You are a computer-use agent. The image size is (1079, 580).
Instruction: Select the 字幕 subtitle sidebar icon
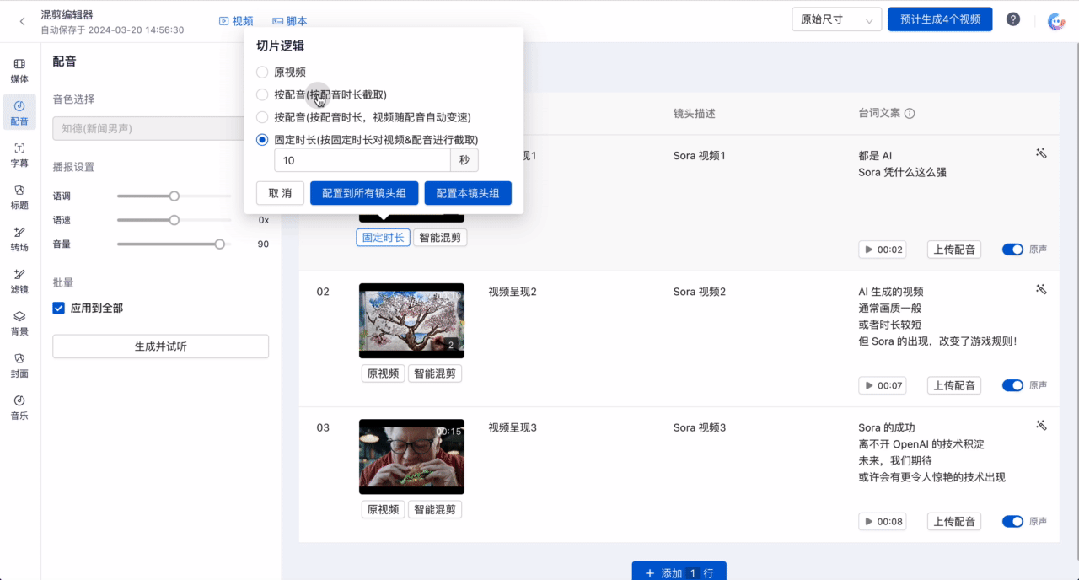coord(19,155)
